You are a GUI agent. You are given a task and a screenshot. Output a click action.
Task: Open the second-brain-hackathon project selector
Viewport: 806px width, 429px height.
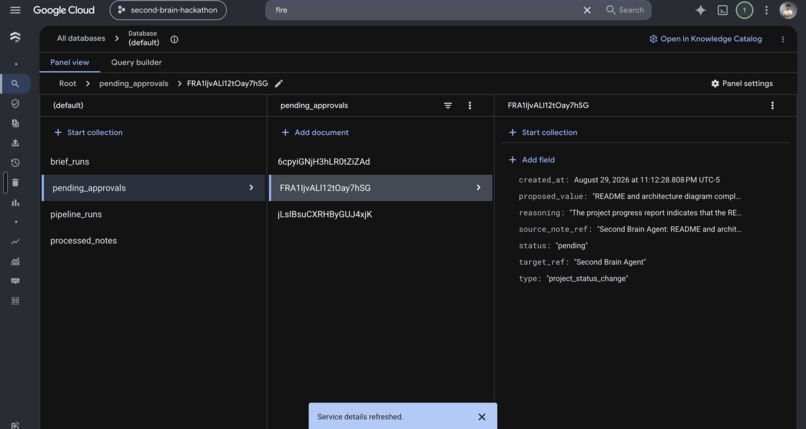click(168, 10)
